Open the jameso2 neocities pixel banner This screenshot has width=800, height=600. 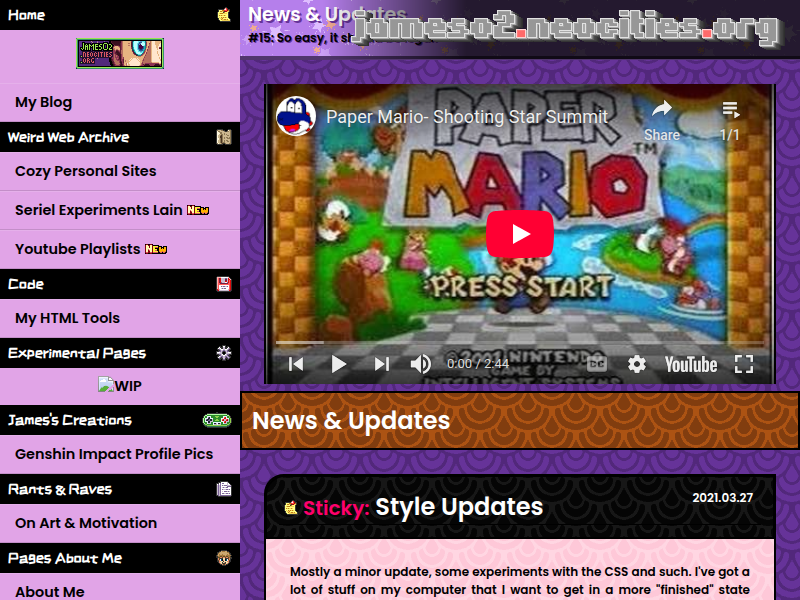pos(120,54)
